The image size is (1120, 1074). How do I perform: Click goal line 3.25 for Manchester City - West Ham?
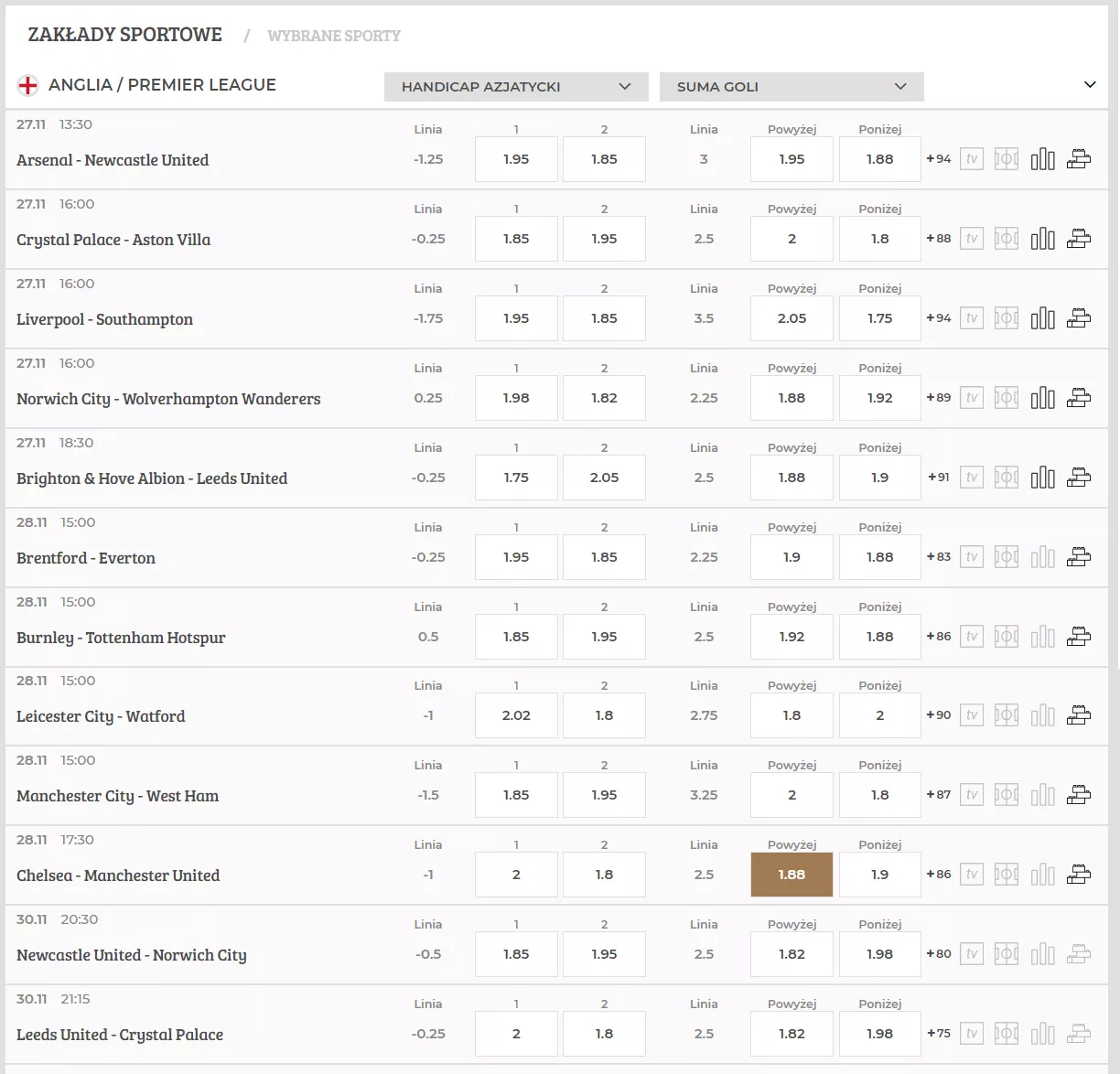point(704,795)
